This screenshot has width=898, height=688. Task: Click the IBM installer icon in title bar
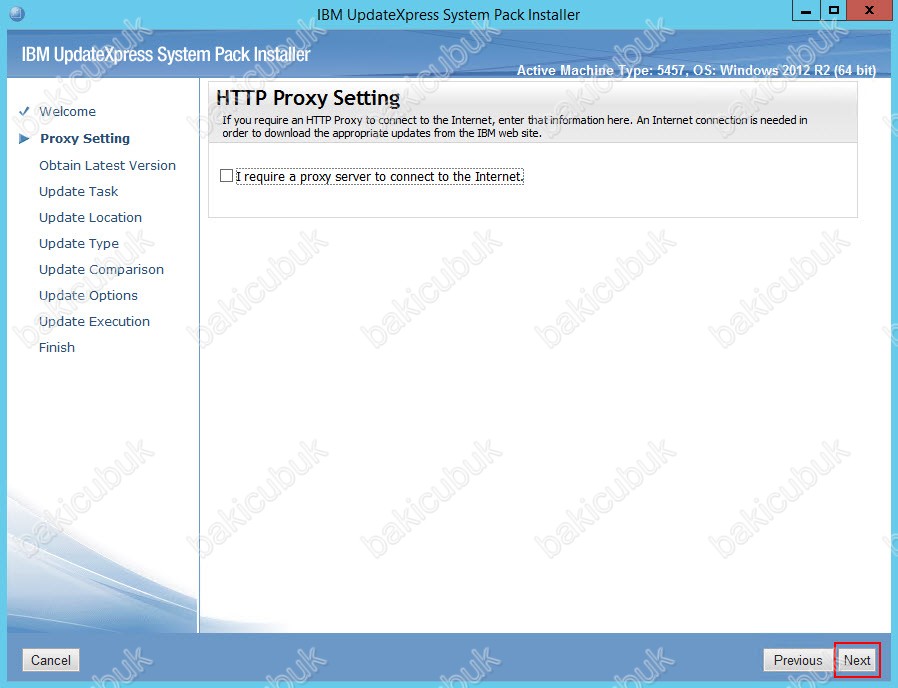point(15,13)
